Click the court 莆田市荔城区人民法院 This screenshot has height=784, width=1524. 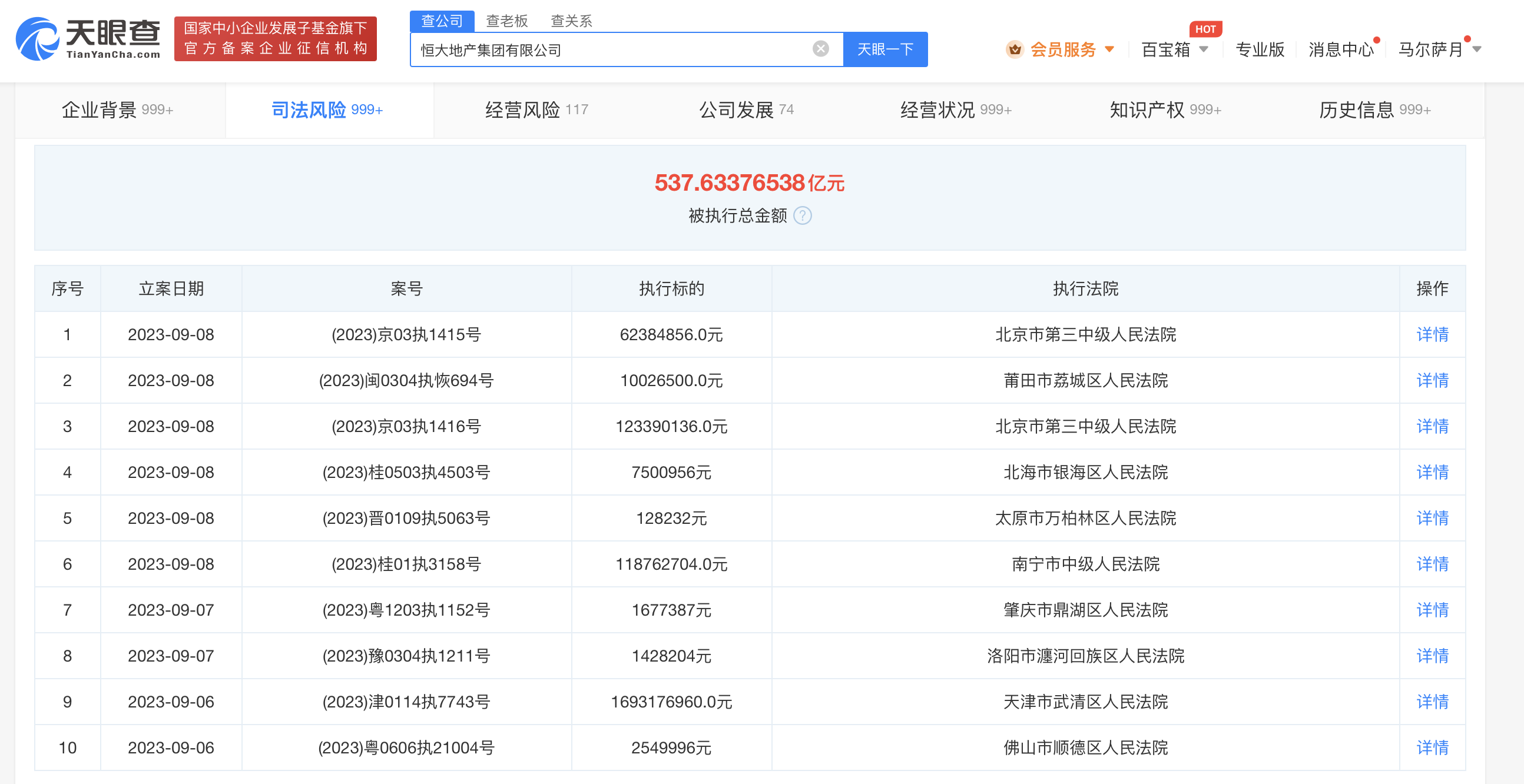[1086, 380]
